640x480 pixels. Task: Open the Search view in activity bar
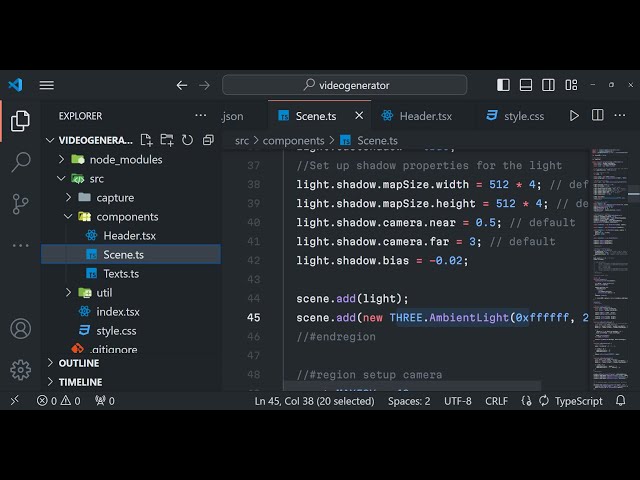(x=20, y=161)
